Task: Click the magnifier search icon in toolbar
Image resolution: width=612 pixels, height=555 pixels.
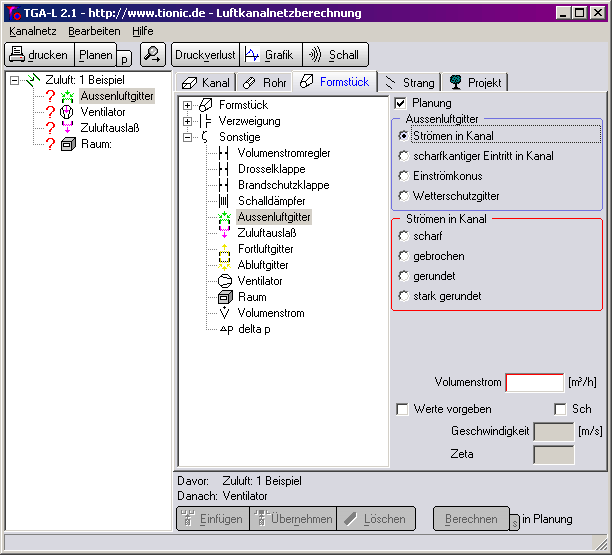Action: tap(153, 55)
